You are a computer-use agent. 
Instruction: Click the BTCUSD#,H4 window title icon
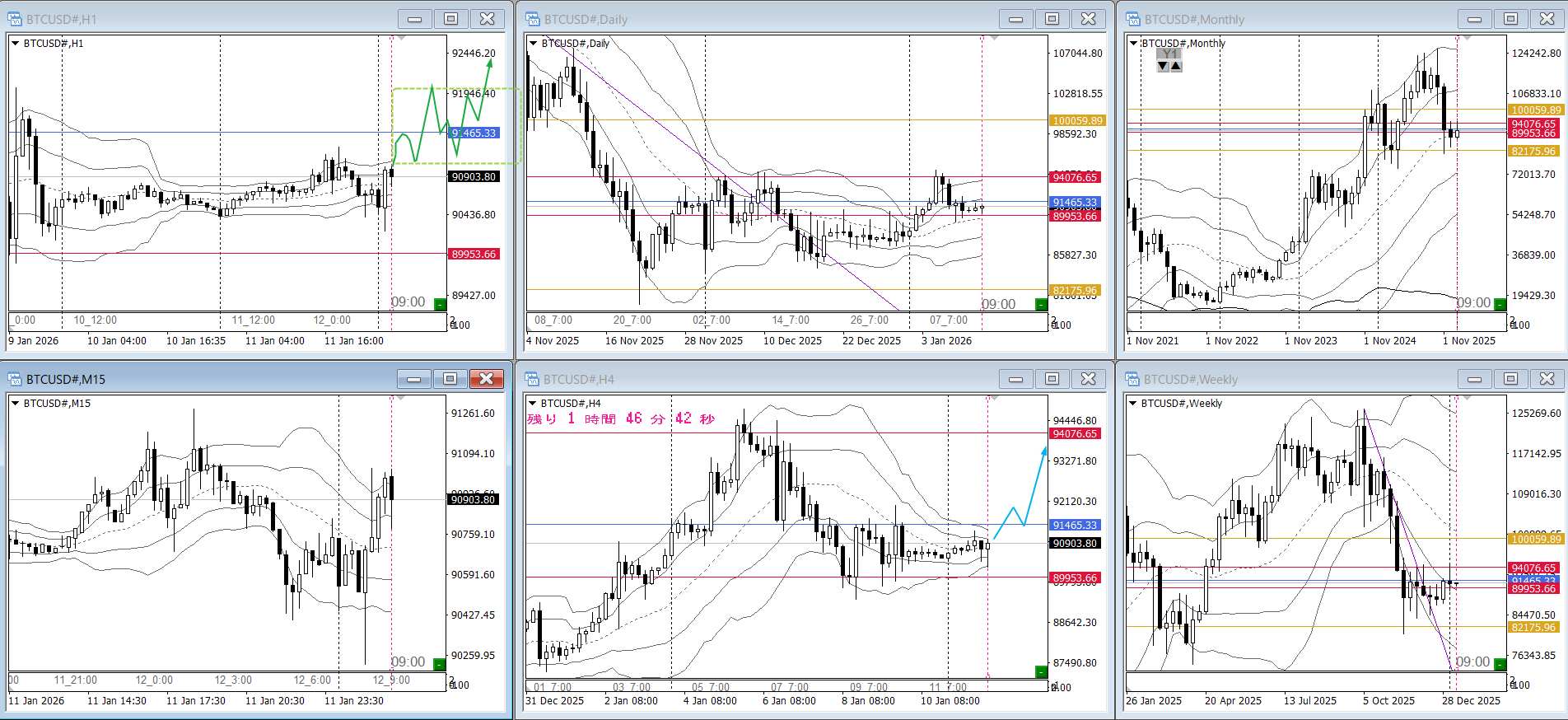pos(533,379)
